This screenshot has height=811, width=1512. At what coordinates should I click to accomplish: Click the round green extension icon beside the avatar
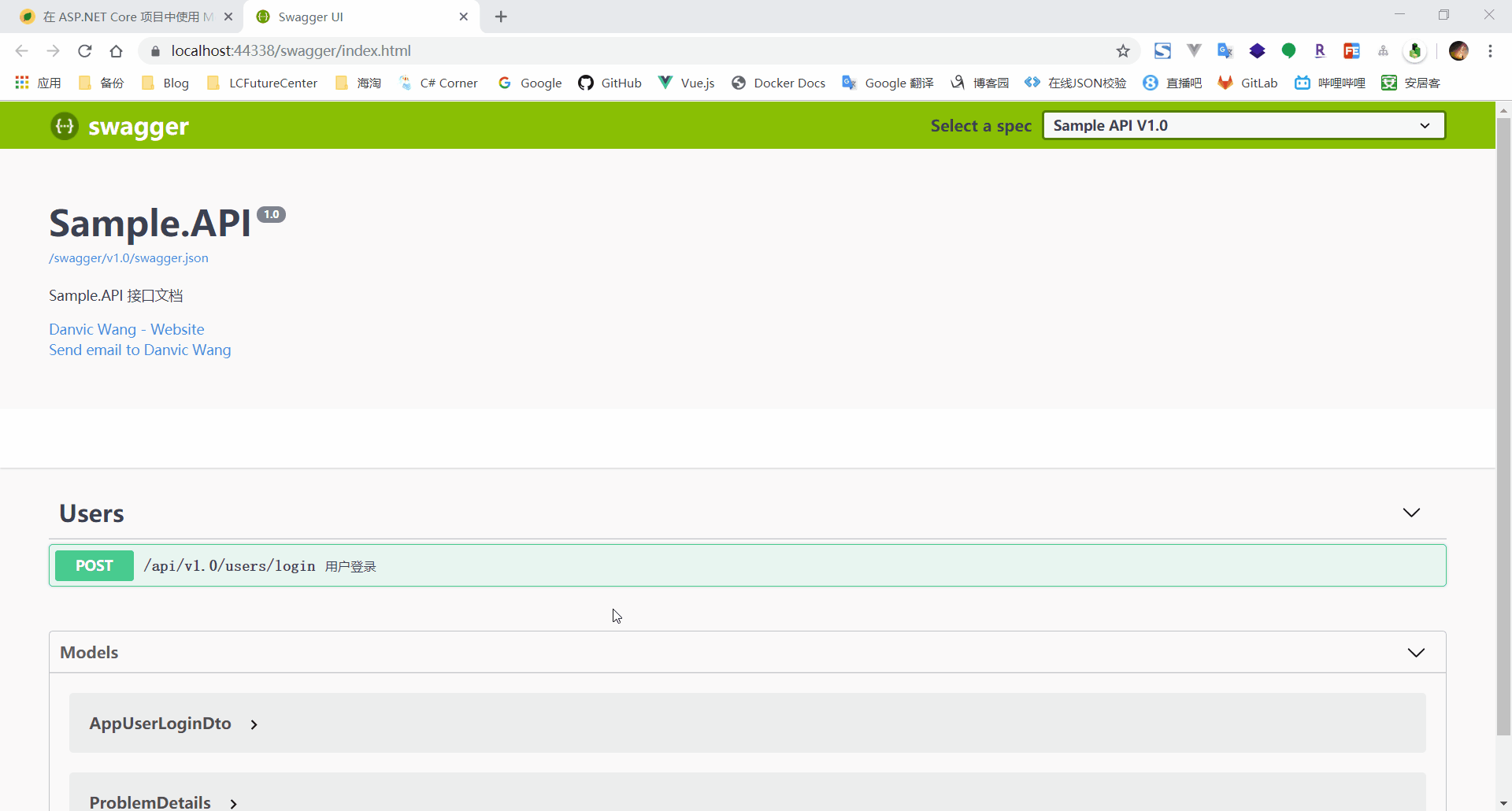1415,51
